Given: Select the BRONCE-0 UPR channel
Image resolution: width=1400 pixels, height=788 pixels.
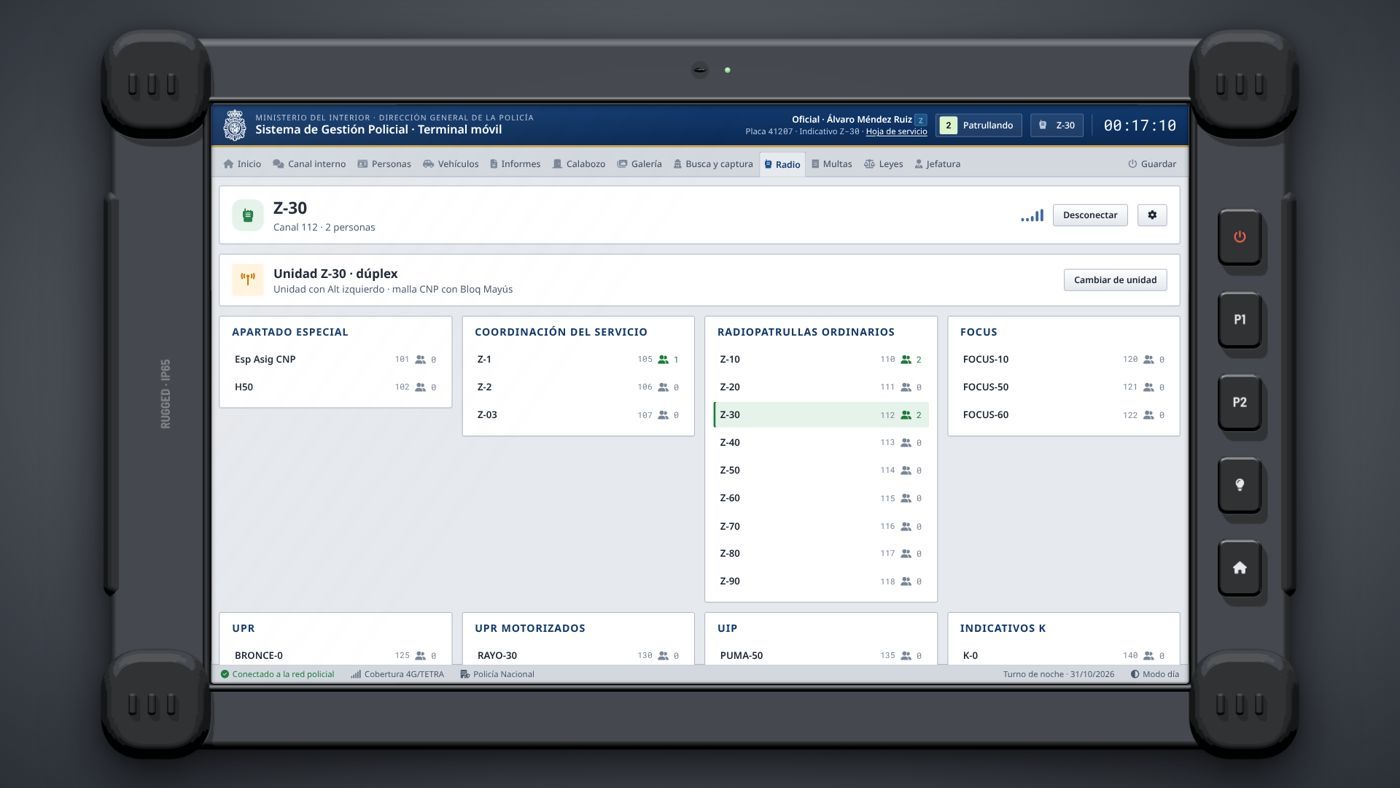Looking at the screenshot, I should (x=335, y=656).
